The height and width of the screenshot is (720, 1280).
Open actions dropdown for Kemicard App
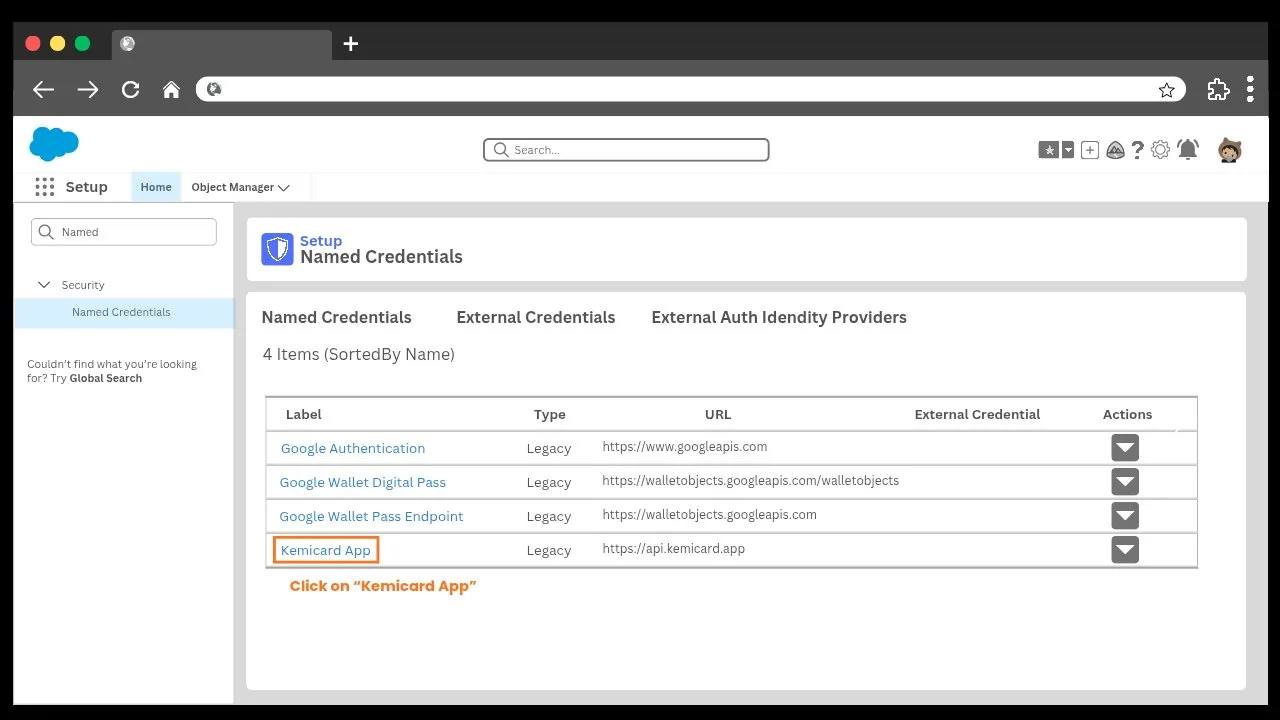pos(1125,549)
